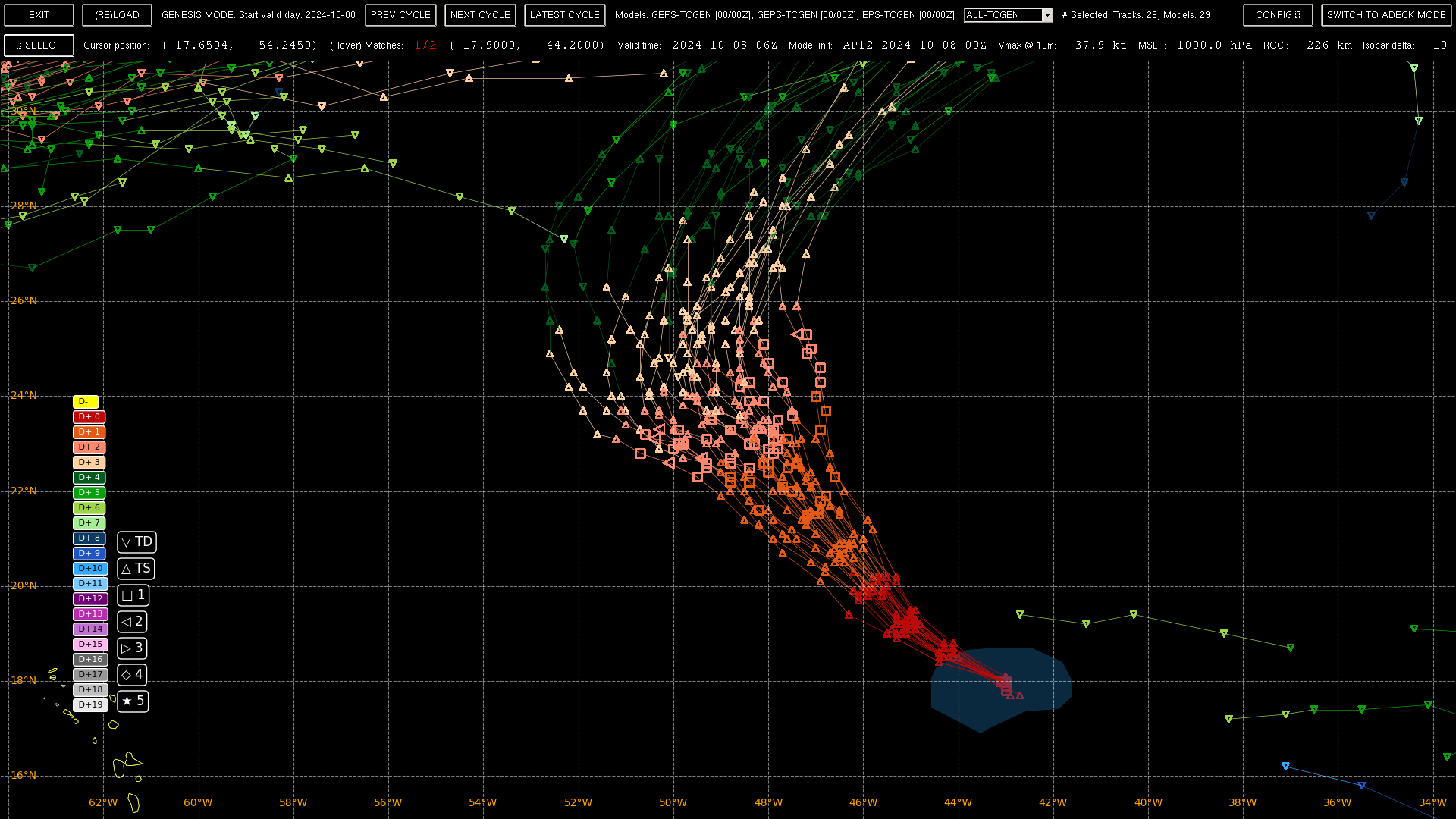
Task: Click the EXIT button
Action: click(39, 15)
